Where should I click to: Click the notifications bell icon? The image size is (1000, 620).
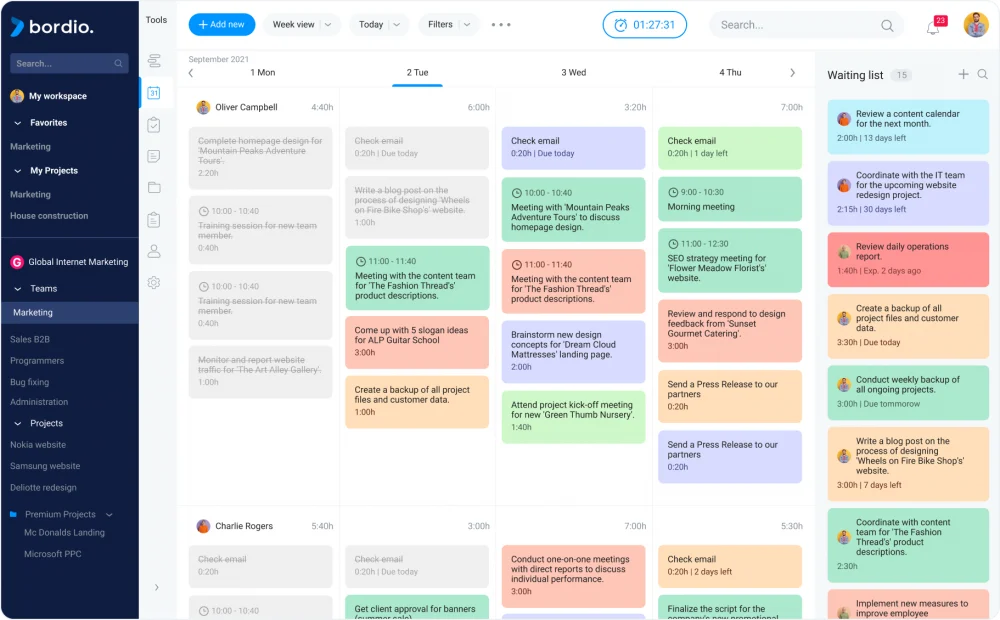pos(933,27)
